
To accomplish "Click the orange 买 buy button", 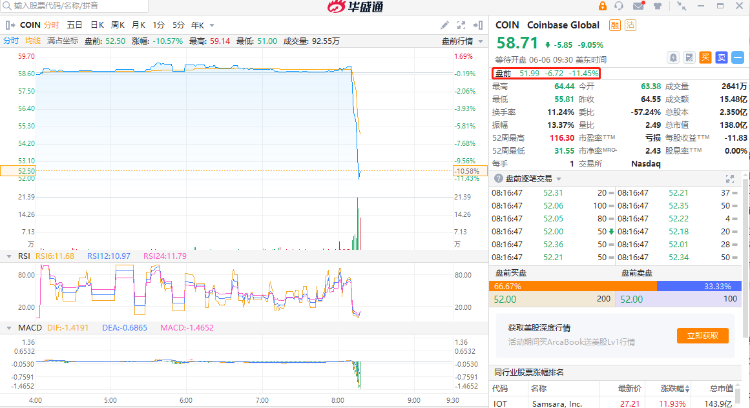I will pyautogui.click(x=706, y=58).
